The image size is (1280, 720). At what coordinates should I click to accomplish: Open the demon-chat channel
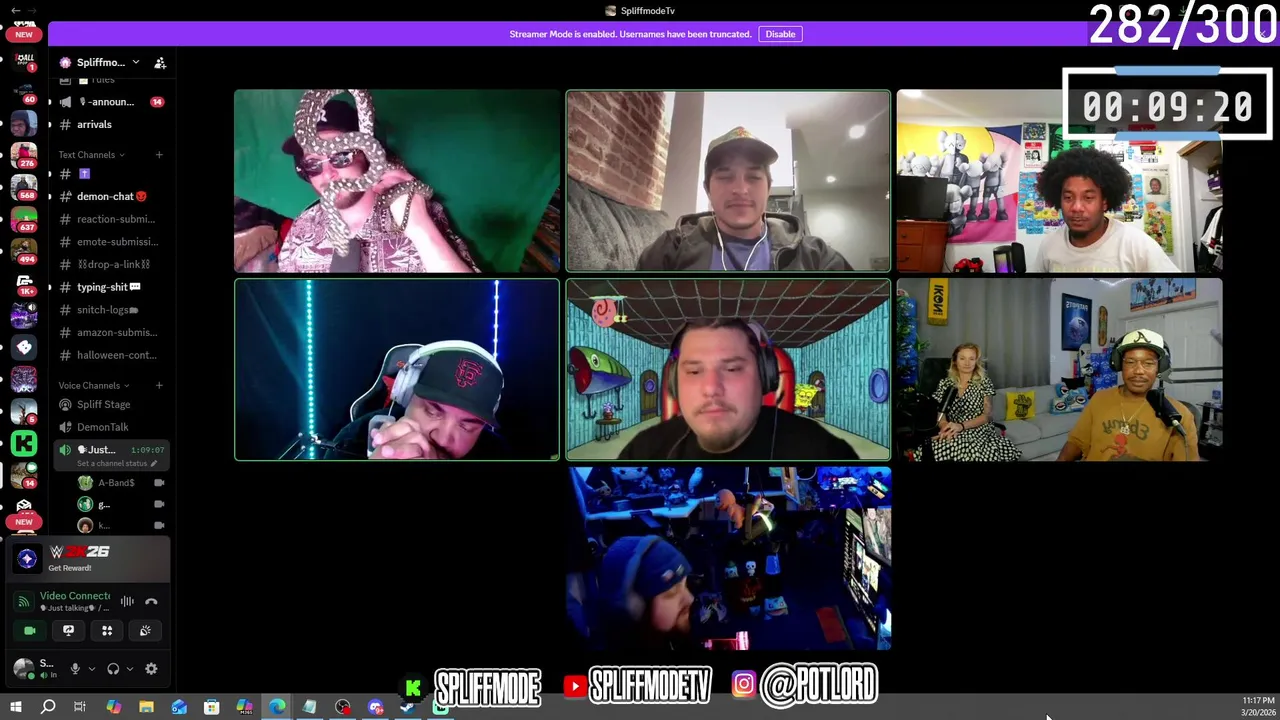click(x=111, y=196)
